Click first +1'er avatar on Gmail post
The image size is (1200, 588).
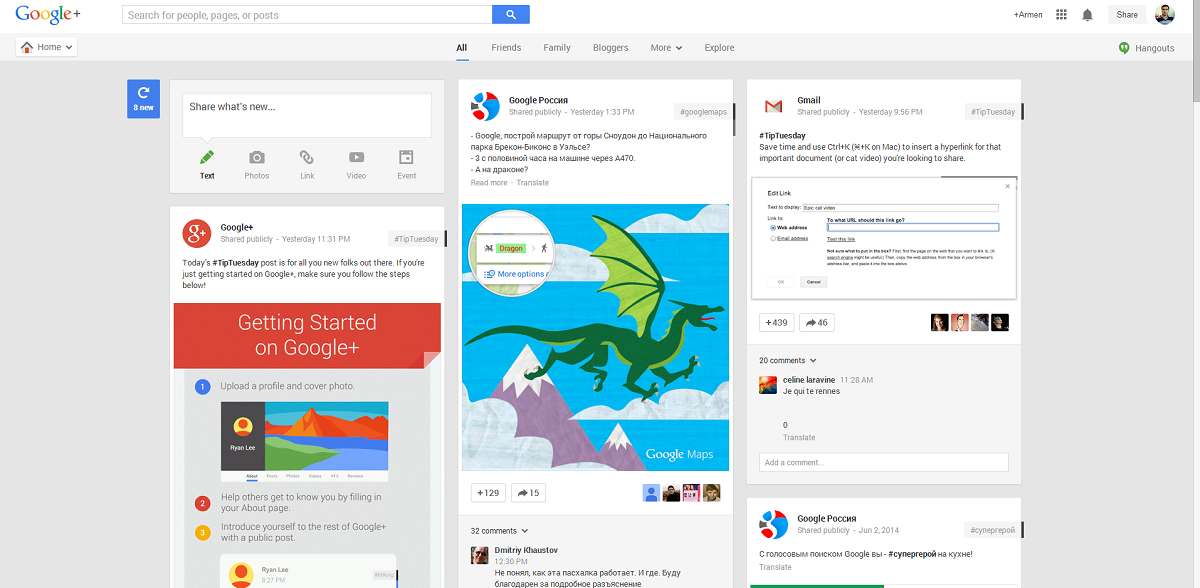[939, 322]
